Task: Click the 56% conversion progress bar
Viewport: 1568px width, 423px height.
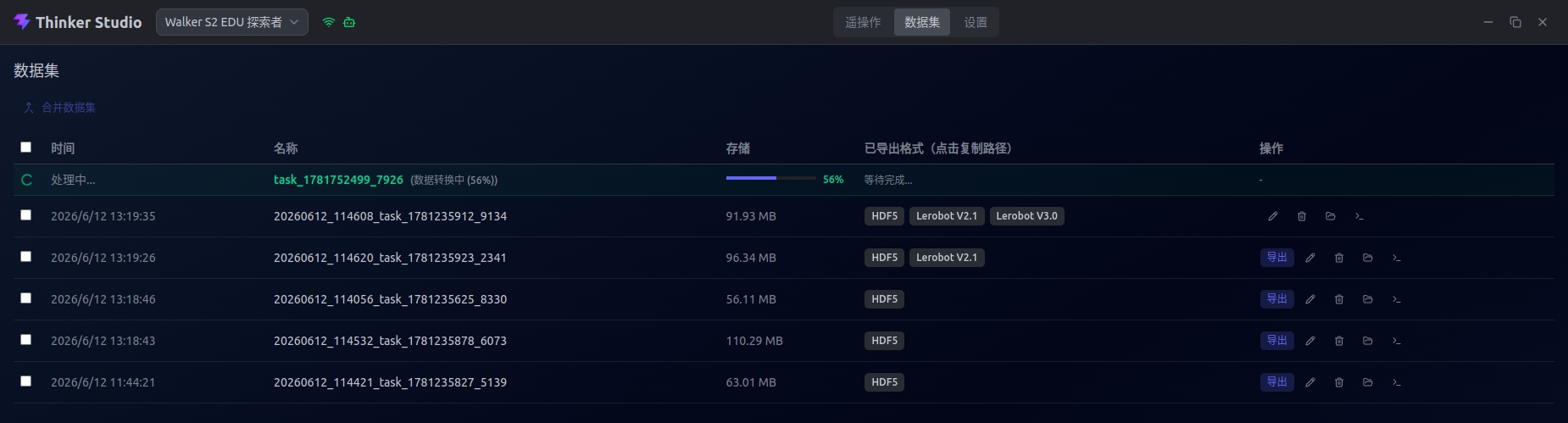Action: (x=770, y=178)
